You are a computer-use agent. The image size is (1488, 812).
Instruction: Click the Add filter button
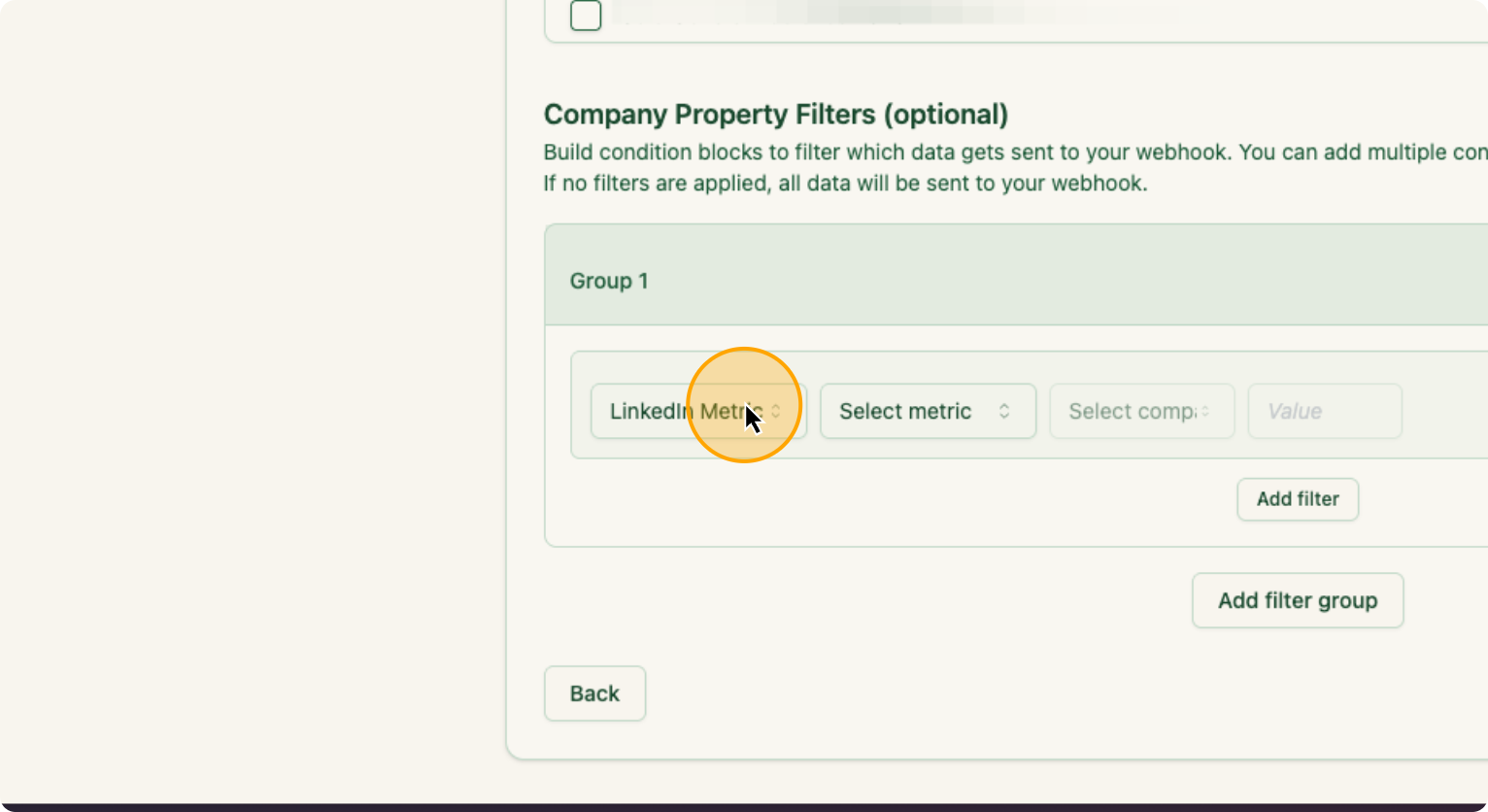(x=1298, y=499)
